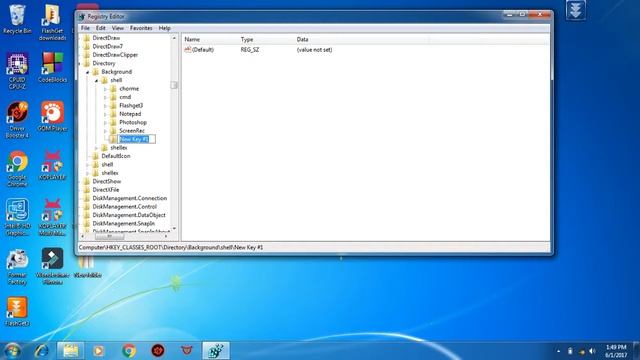The width and height of the screenshot is (640, 360).
Task: Open the Windows Start menu orb
Action: [12, 351]
